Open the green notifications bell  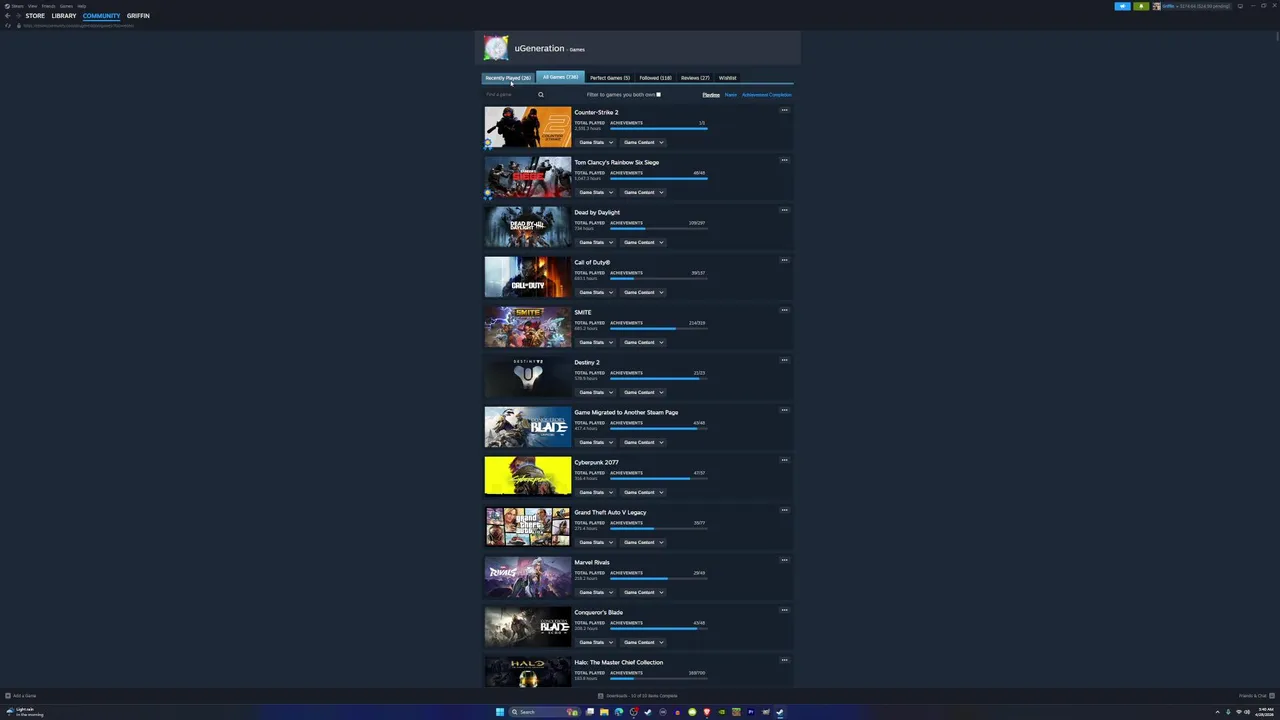(1141, 6)
